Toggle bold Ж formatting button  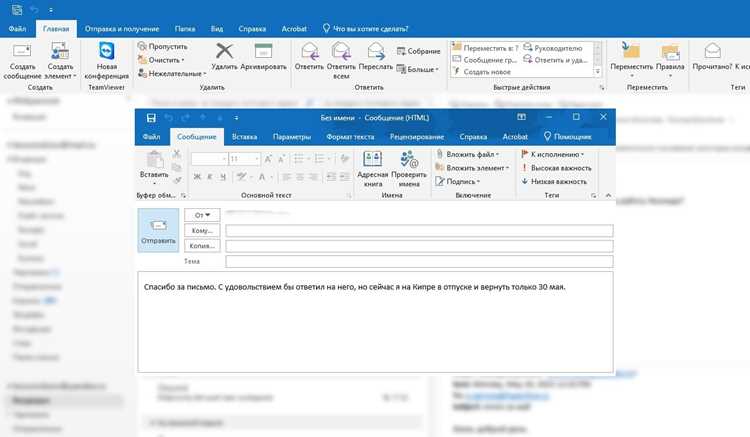[197, 177]
